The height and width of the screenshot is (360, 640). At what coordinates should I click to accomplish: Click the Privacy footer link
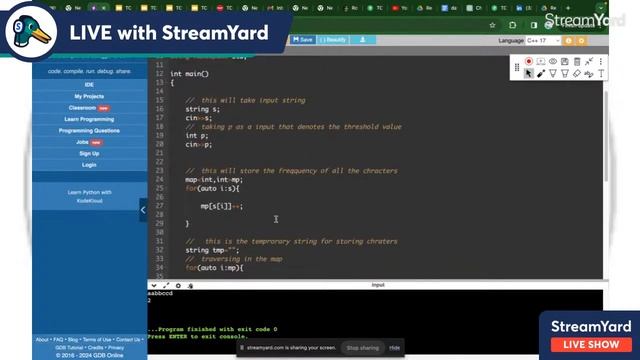click(x=116, y=348)
